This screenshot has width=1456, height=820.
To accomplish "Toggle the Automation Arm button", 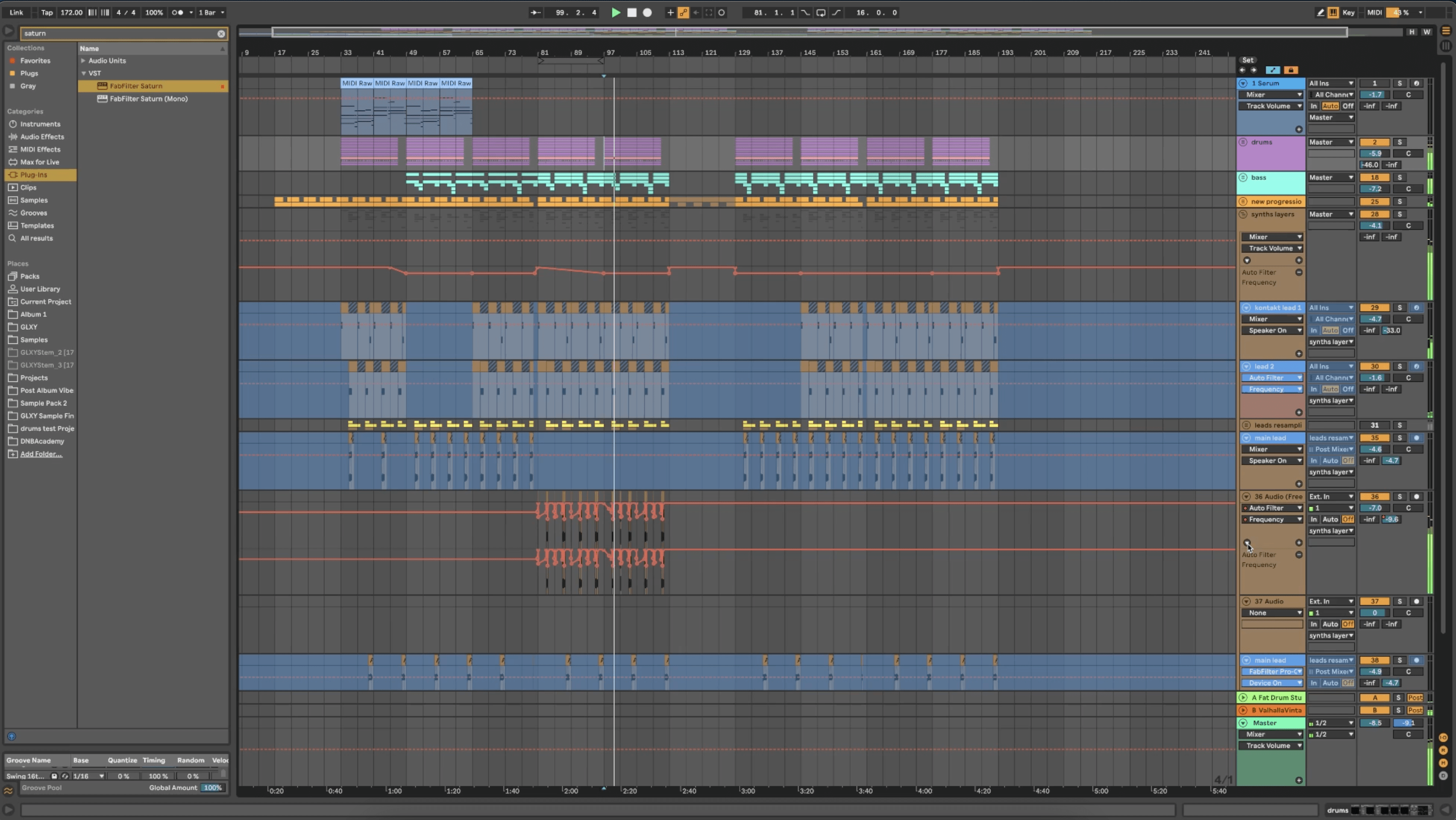I will click(x=683, y=12).
